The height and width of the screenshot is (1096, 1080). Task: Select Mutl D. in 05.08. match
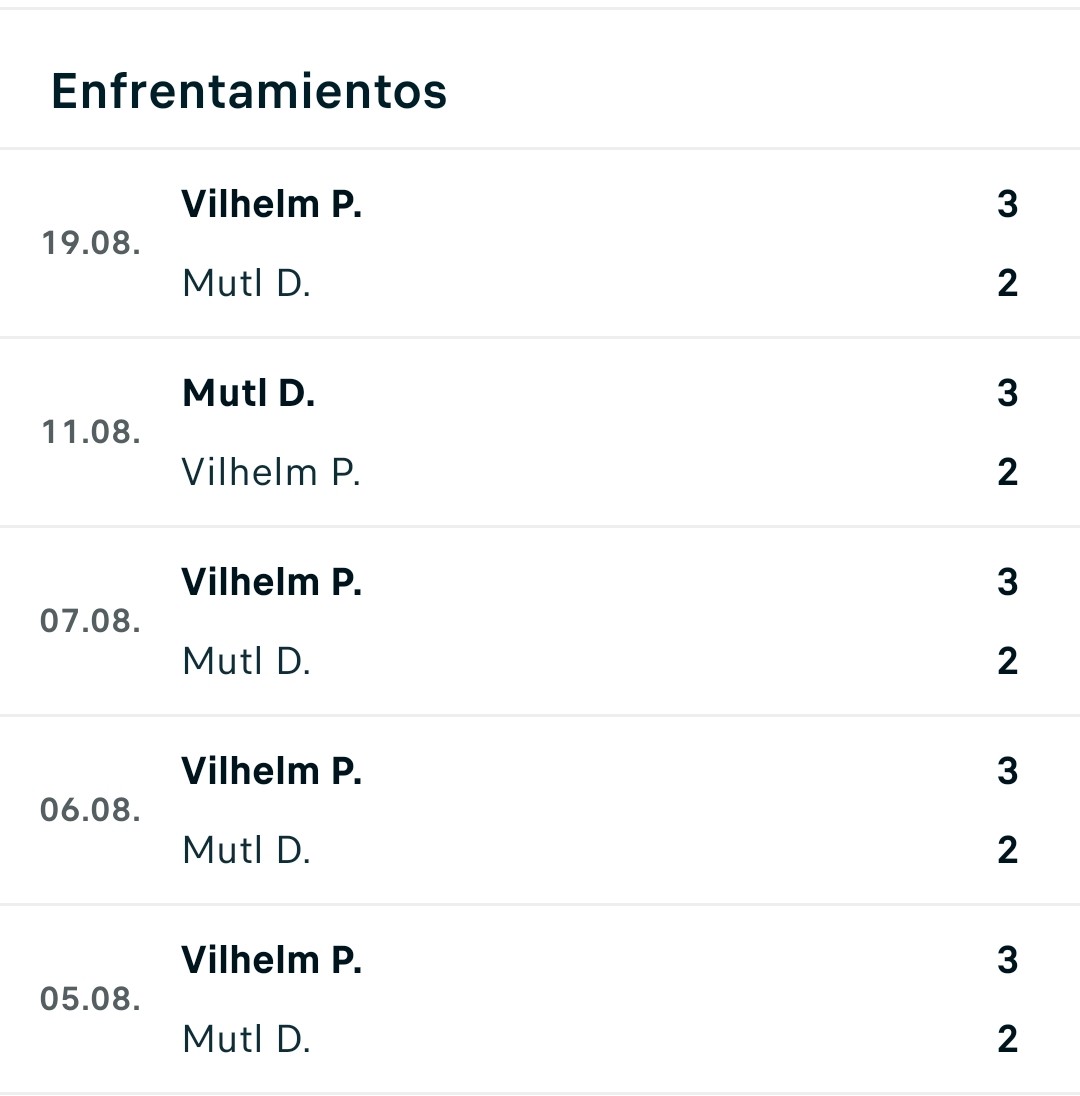click(x=246, y=1039)
